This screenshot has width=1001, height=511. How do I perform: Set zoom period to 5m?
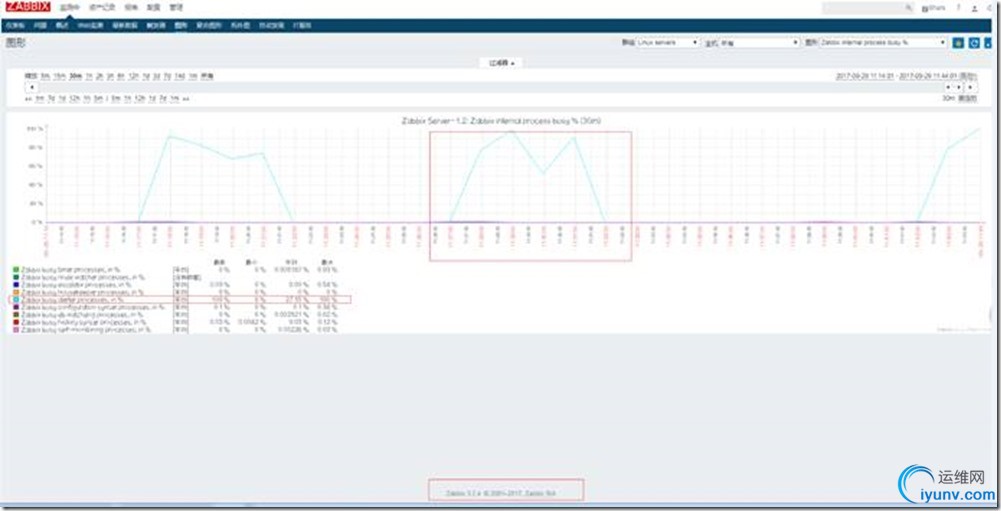tap(45, 76)
